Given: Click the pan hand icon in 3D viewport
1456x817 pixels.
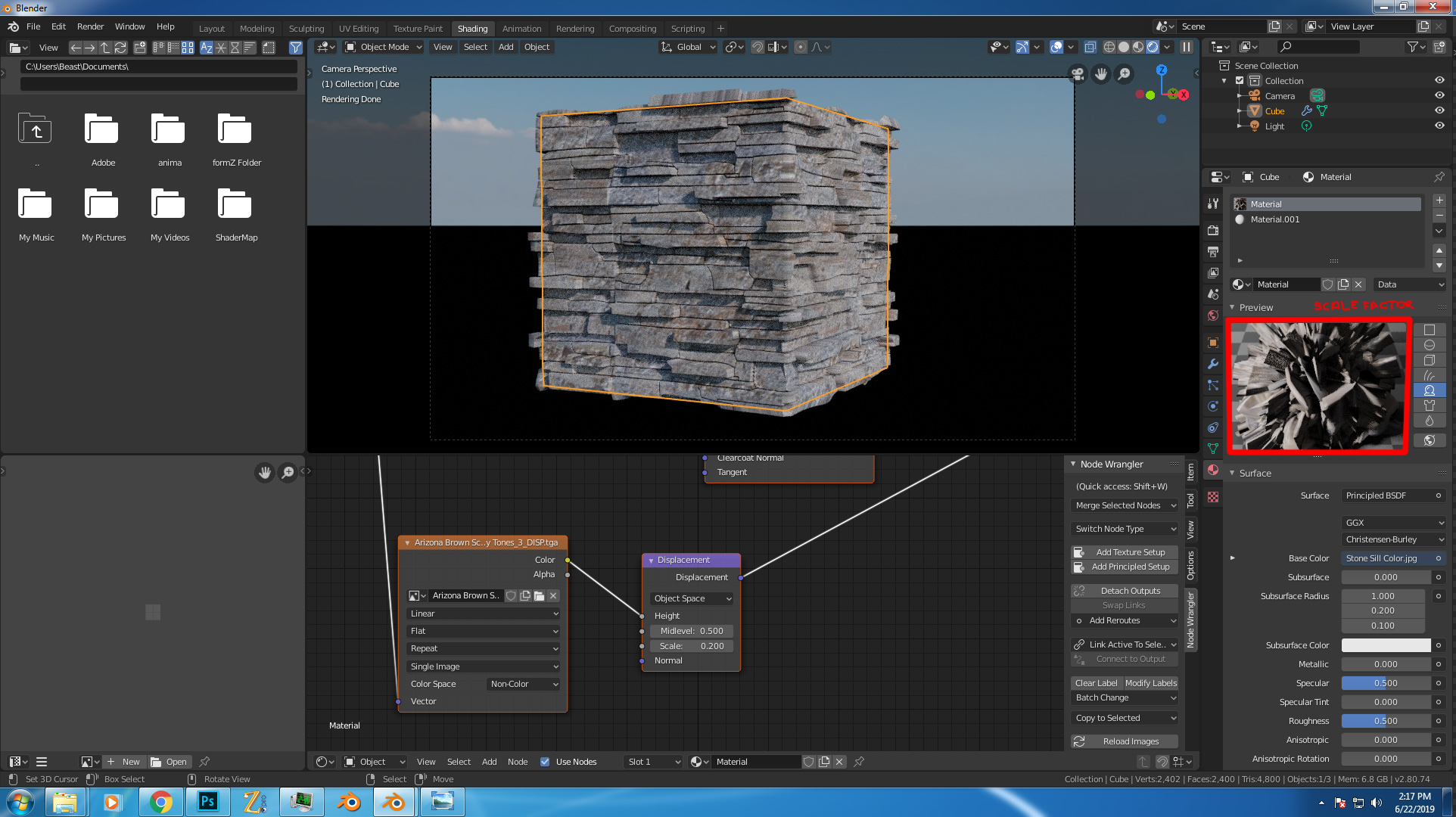Looking at the screenshot, I should click(1101, 73).
